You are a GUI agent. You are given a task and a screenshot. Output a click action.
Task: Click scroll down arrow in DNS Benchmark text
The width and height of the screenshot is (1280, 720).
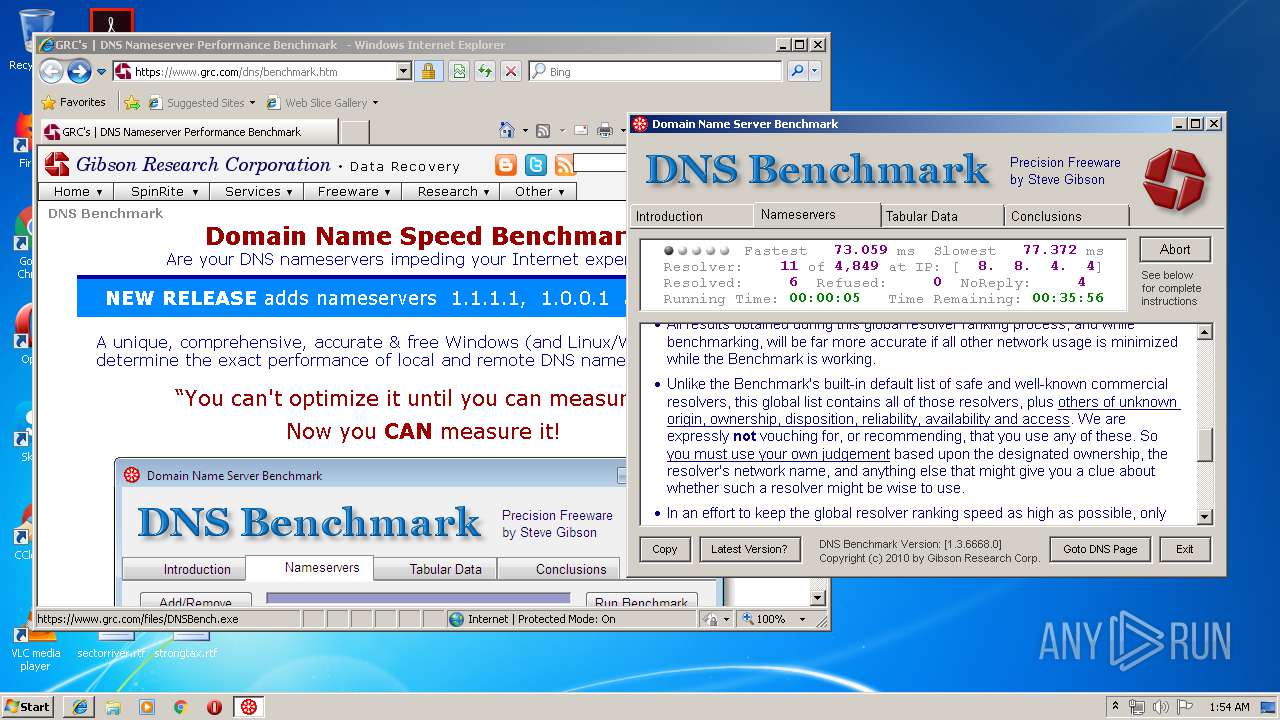coord(1205,516)
